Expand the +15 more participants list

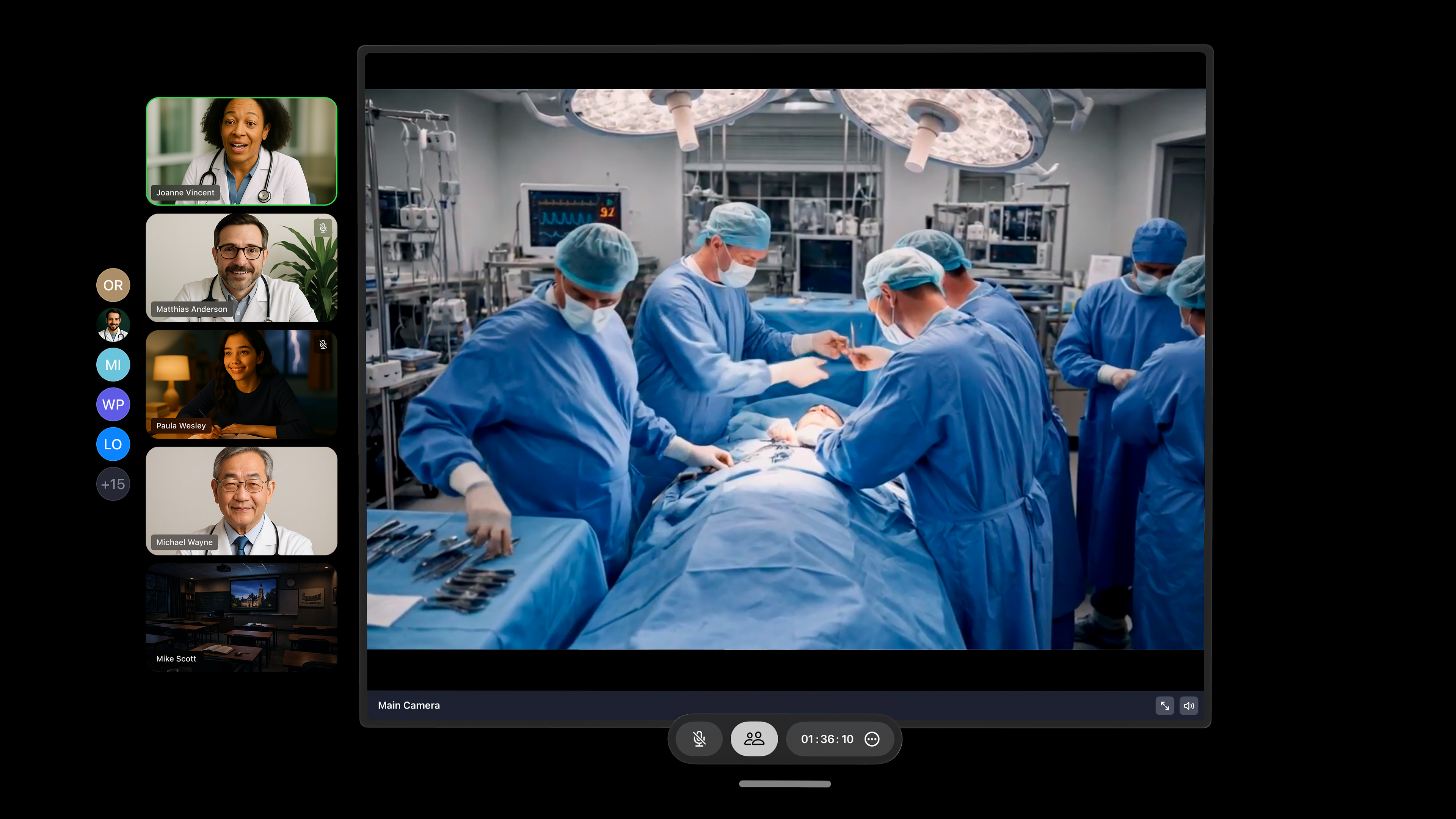[113, 485]
